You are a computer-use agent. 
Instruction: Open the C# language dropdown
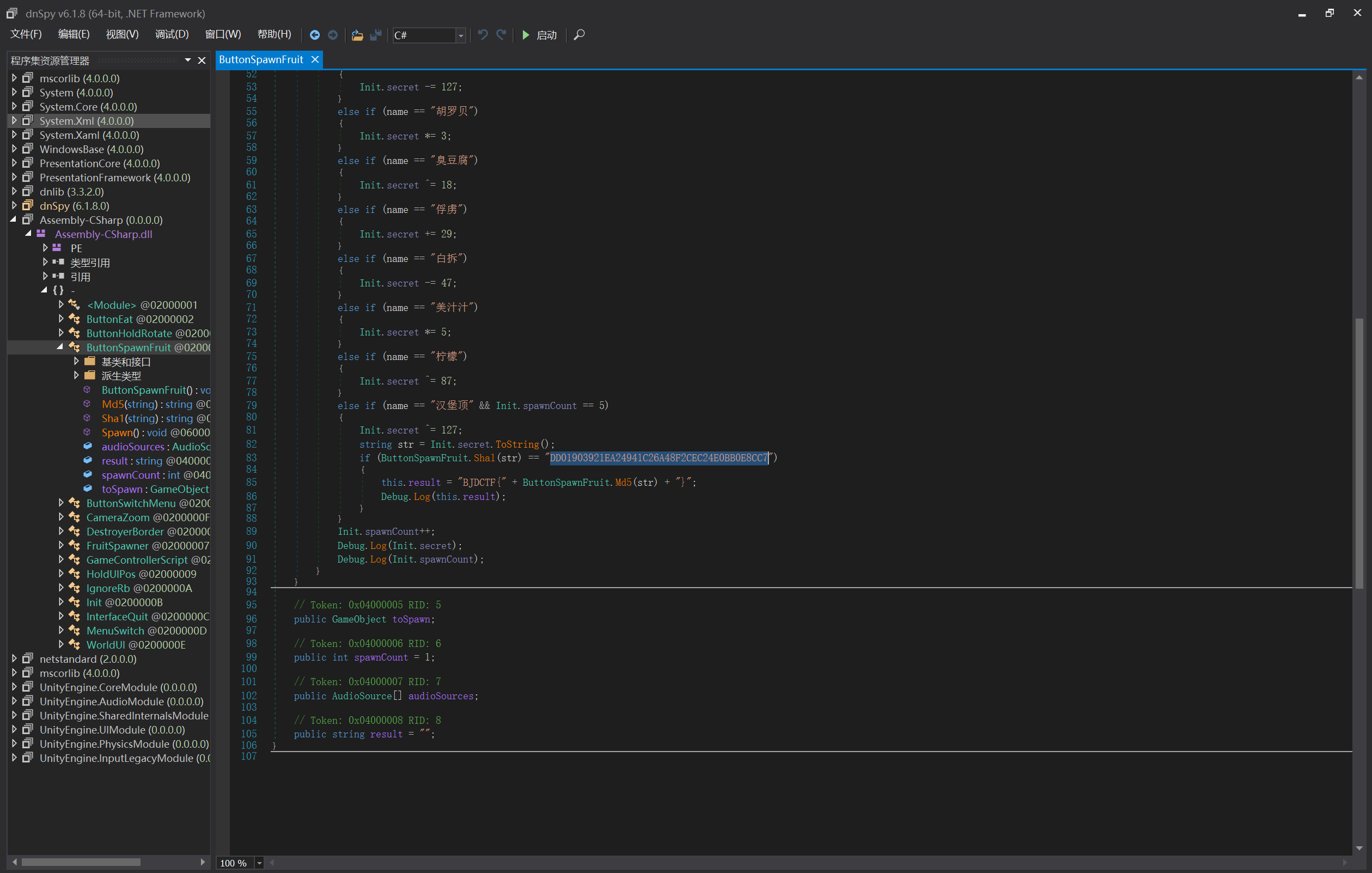point(460,35)
